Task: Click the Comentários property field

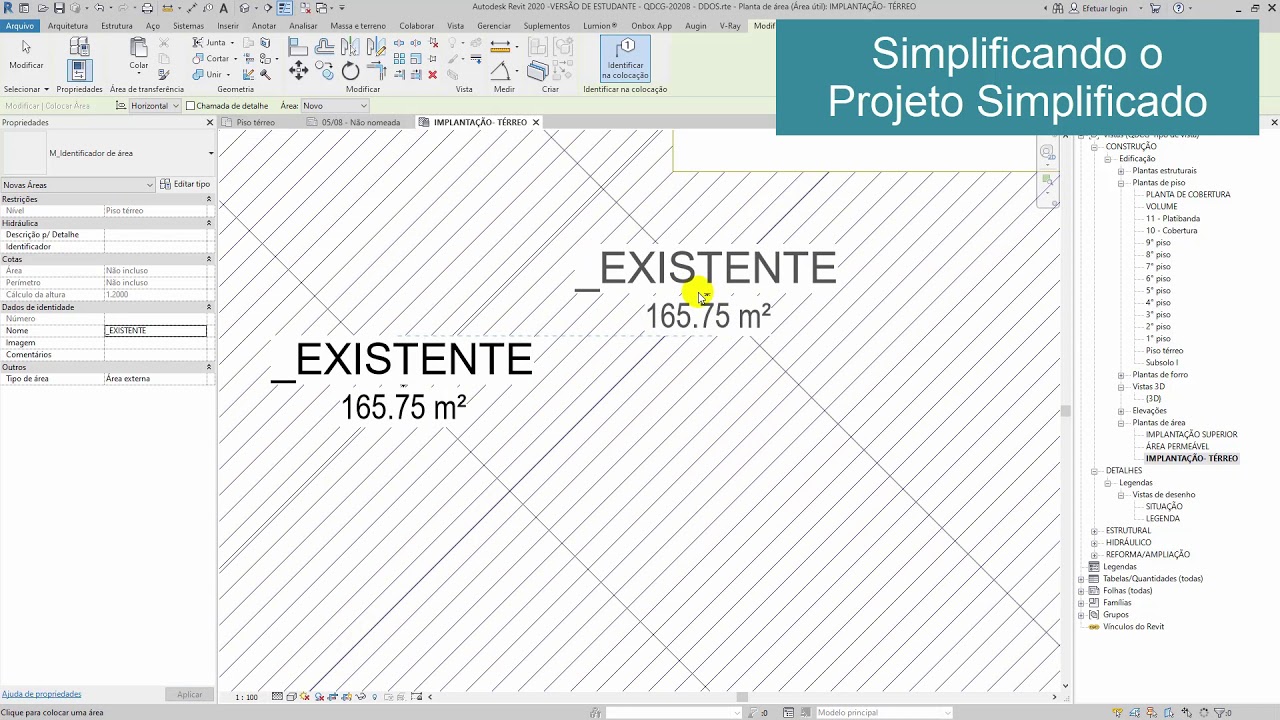Action: point(155,355)
